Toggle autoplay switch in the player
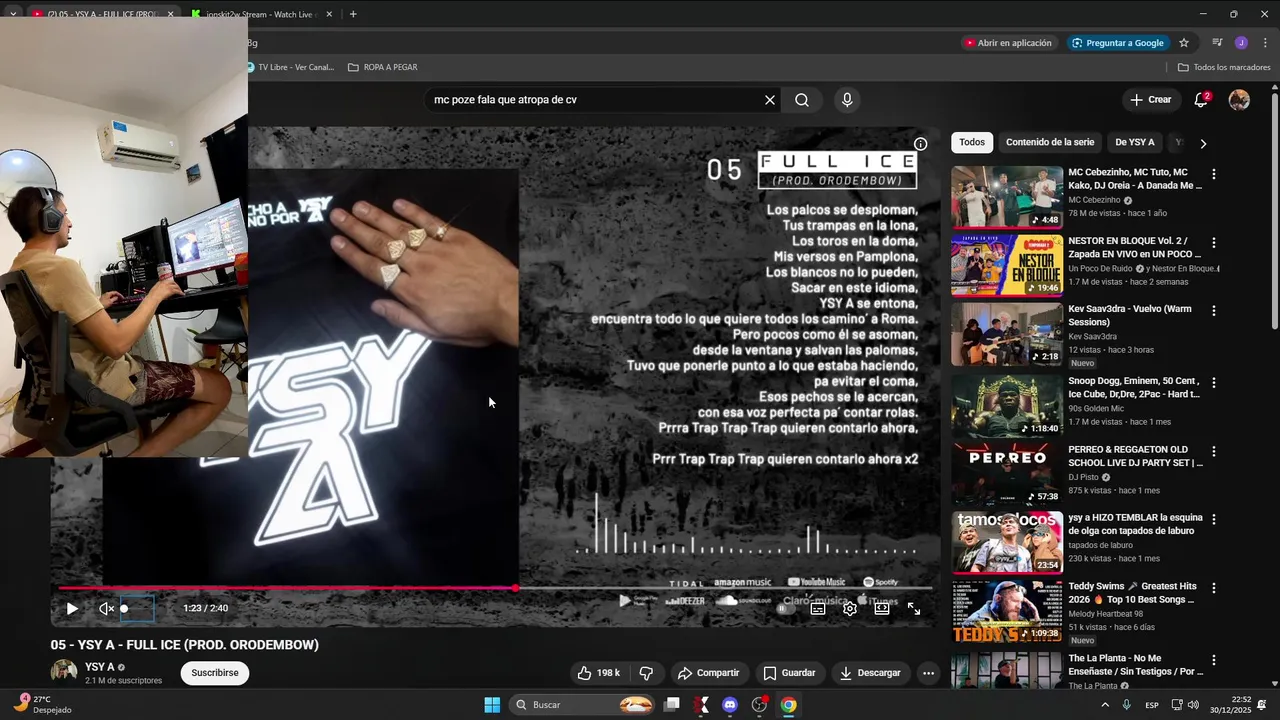This screenshot has height=720, width=1280. 784,608
